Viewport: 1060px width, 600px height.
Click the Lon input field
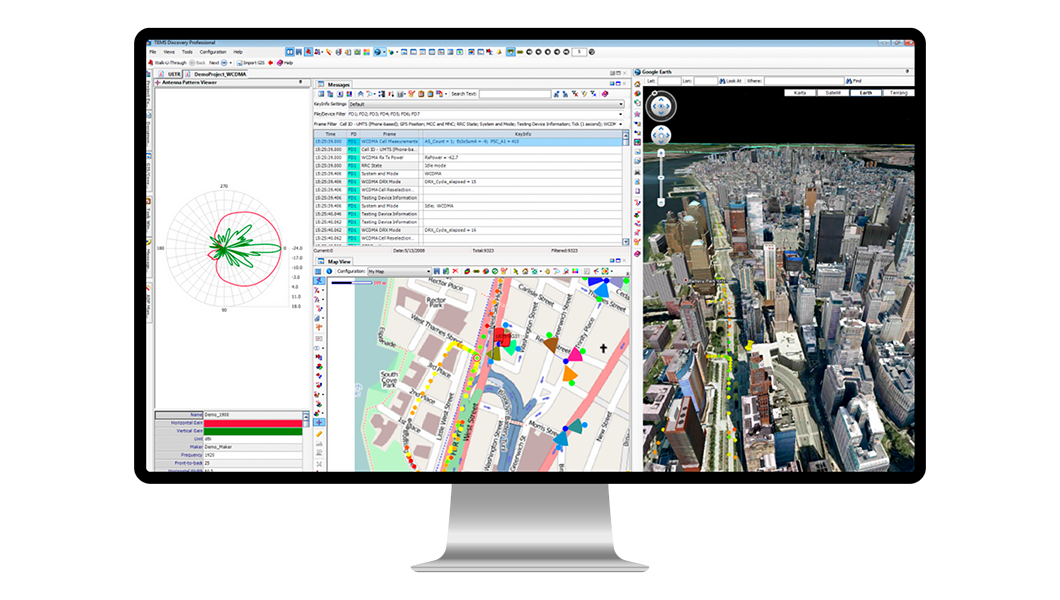coord(705,81)
